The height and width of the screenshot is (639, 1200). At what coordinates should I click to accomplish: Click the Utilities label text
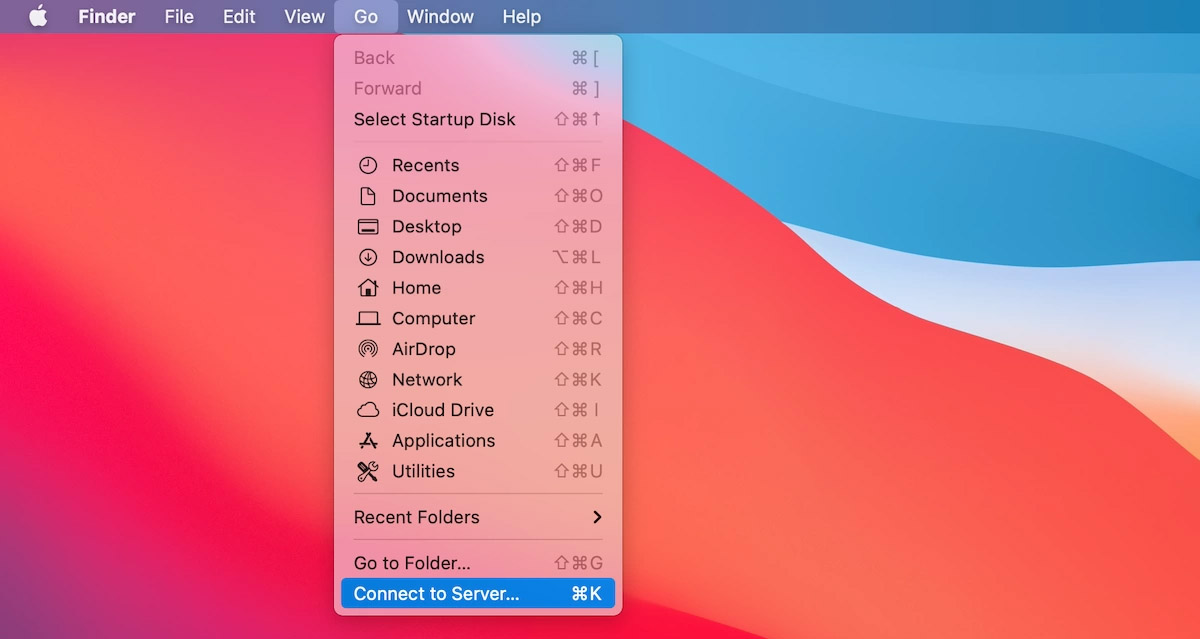(423, 471)
